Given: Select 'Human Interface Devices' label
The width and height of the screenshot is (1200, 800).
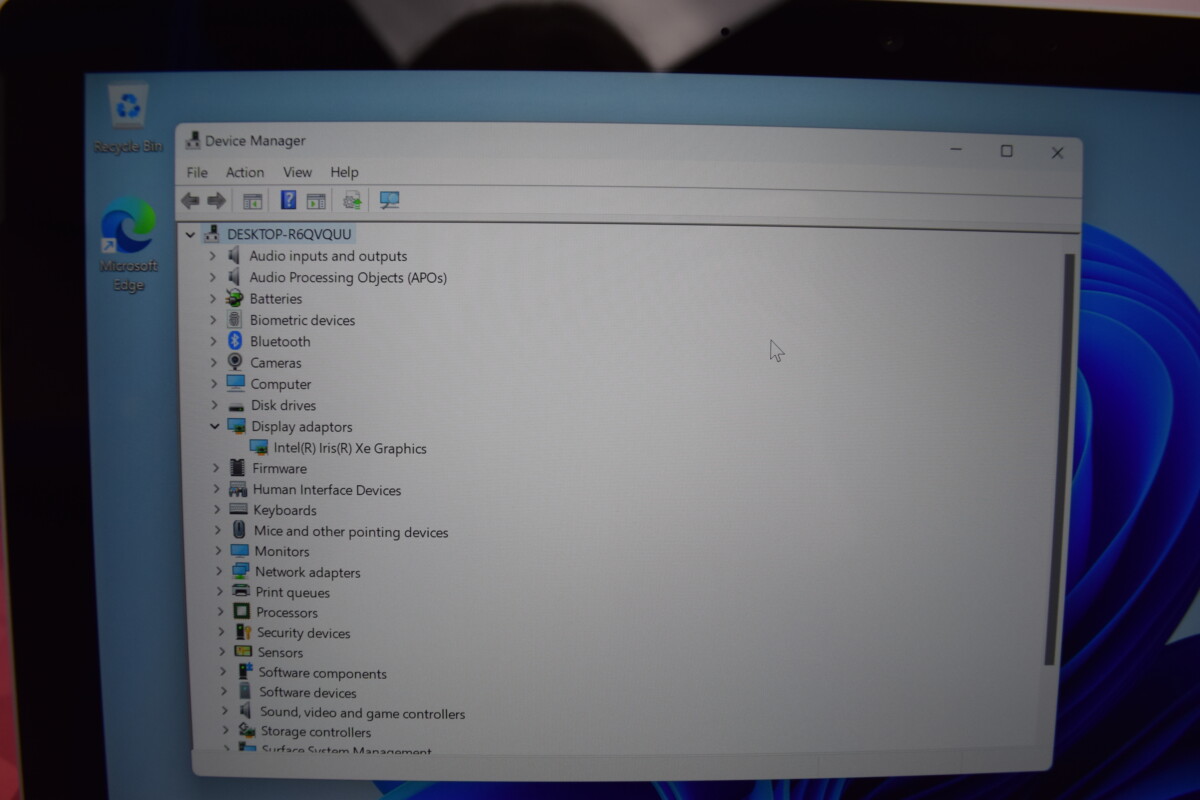Looking at the screenshot, I should click(327, 490).
